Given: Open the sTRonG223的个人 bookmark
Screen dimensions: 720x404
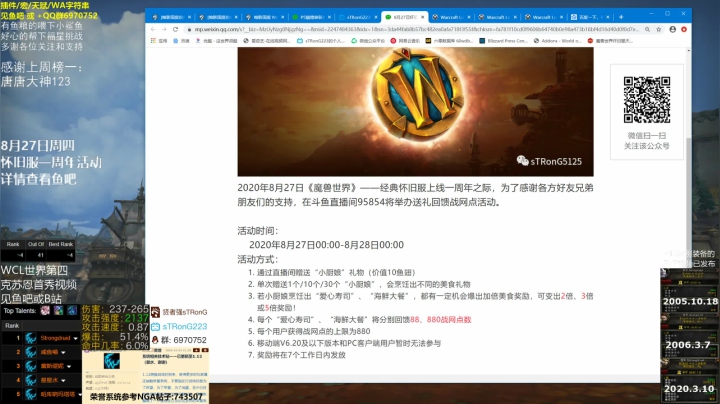Looking at the screenshot, I should (x=321, y=41).
